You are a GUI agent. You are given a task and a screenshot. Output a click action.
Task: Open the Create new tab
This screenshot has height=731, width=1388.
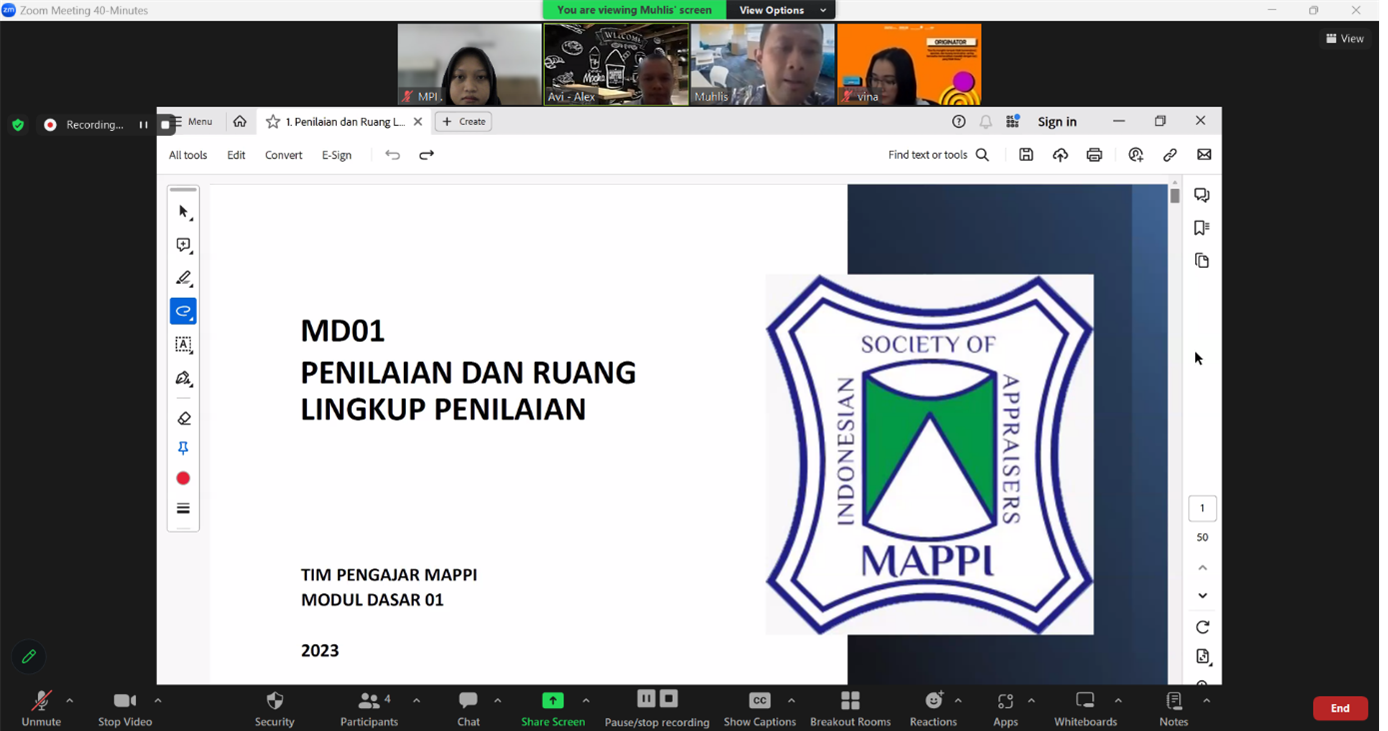pyautogui.click(x=463, y=121)
